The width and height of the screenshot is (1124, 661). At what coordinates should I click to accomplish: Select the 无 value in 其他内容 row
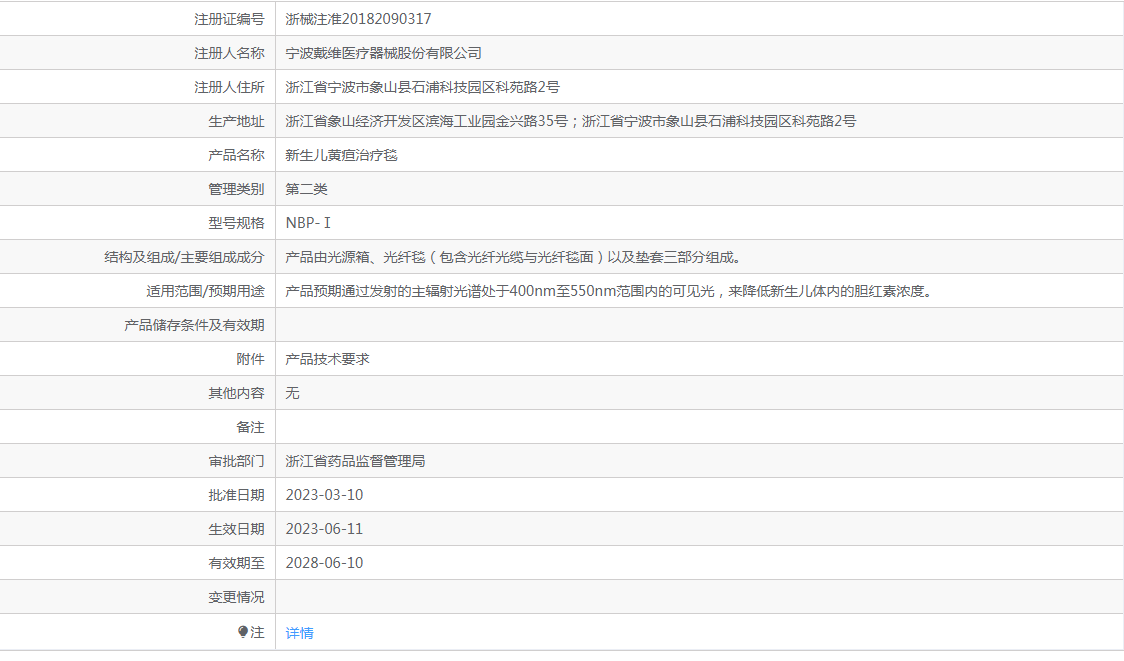click(x=292, y=393)
